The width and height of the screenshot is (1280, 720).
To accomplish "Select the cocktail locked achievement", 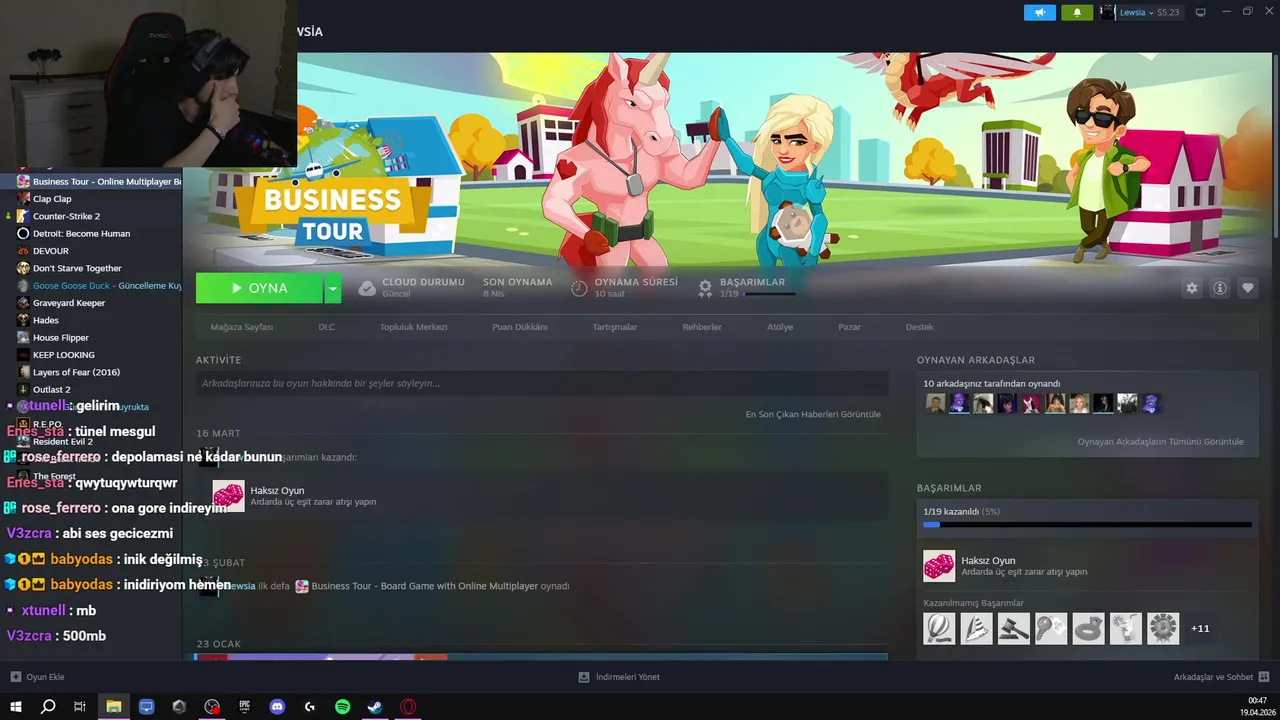I will pos(1126,628).
